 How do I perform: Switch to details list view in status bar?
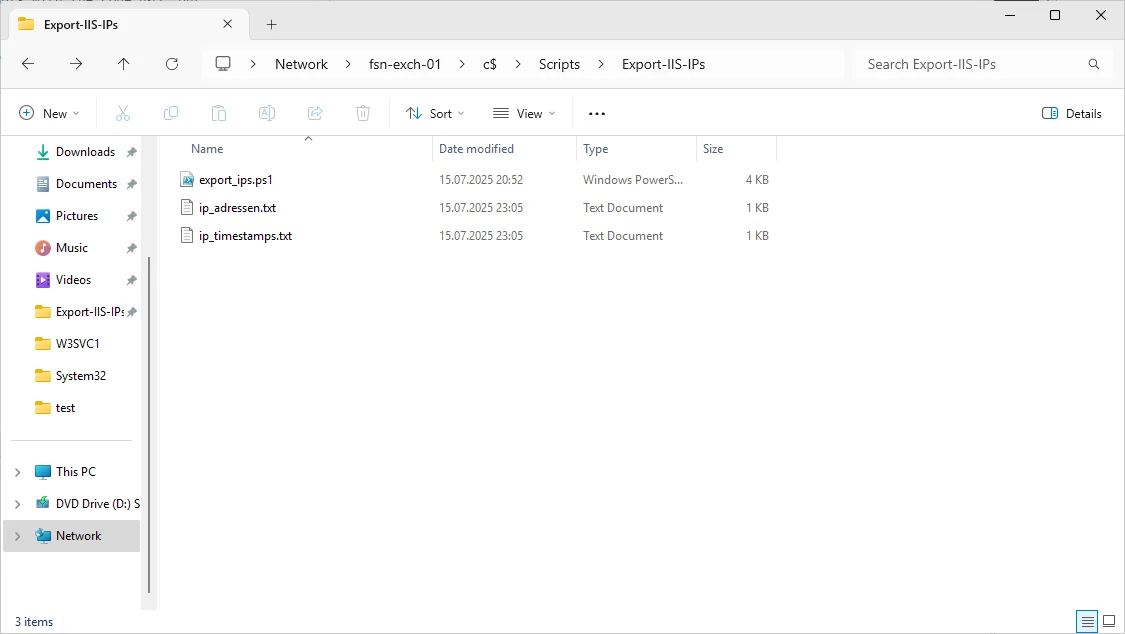click(x=1088, y=621)
